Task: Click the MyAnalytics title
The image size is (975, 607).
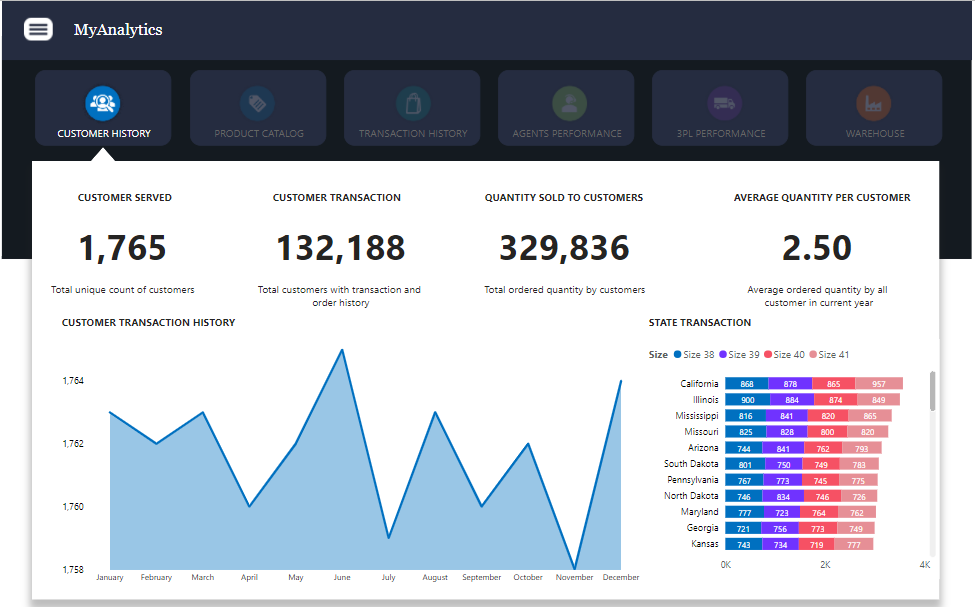Action: (x=118, y=30)
